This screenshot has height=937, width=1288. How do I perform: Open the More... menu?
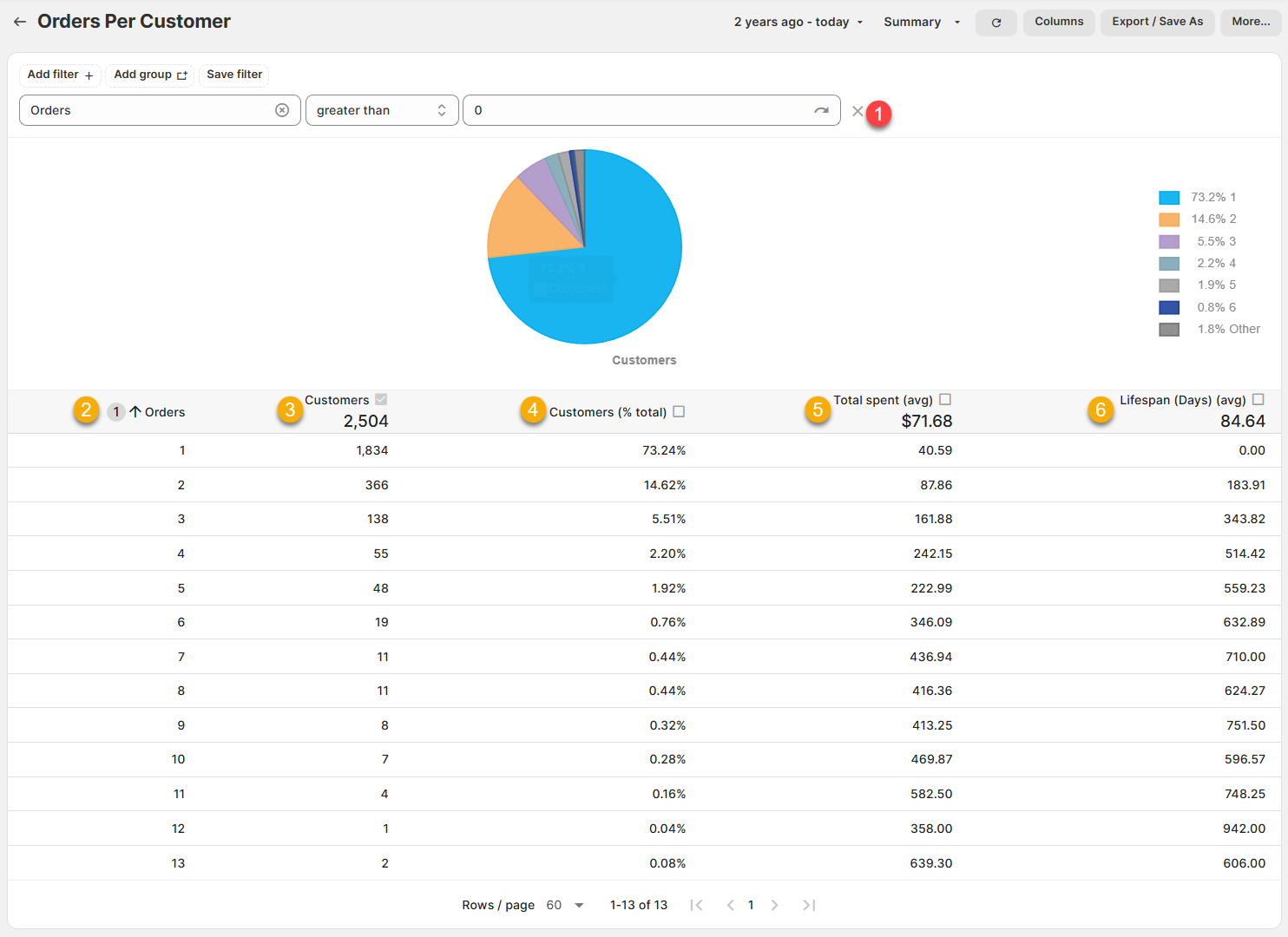1251,22
